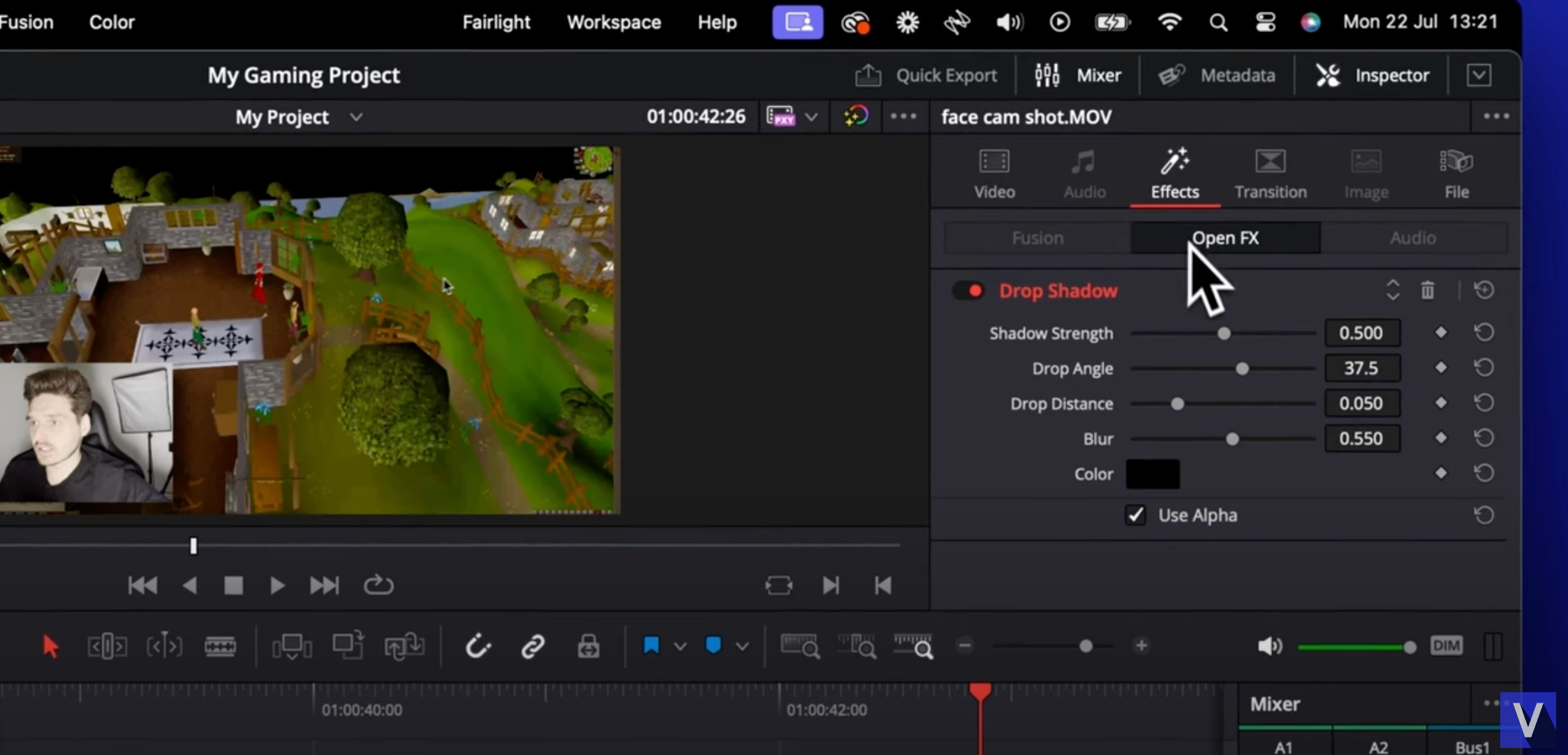The image size is (1568, 755).
Task: Click the timeline zoom in plus button
Action: click(x=1141, y=645)
